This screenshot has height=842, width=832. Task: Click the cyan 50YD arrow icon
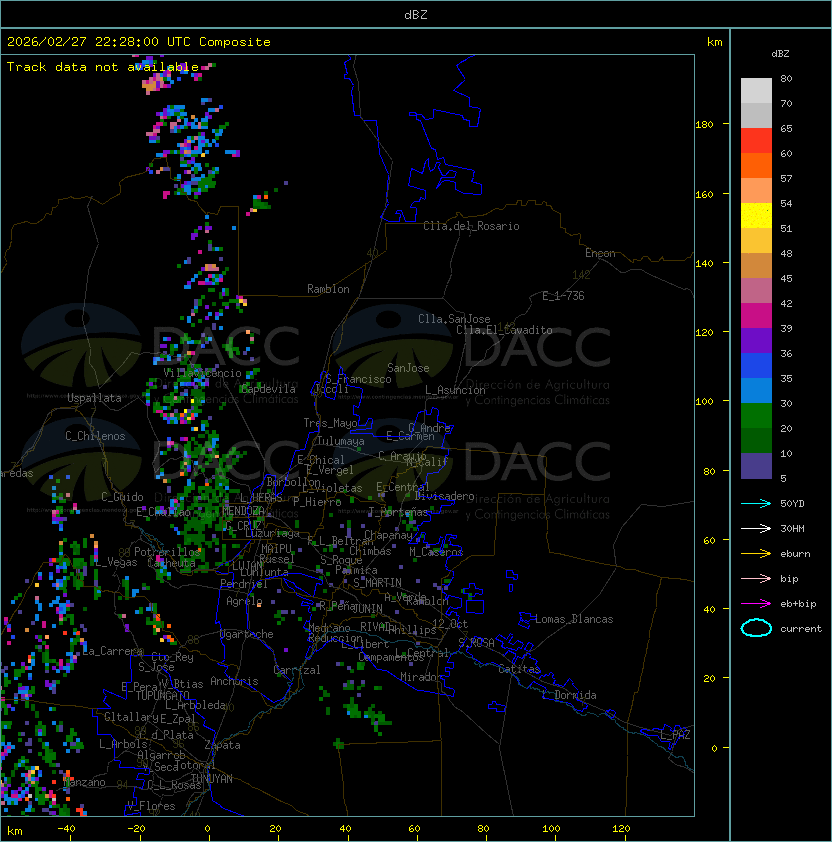click(x=756, y=503)
